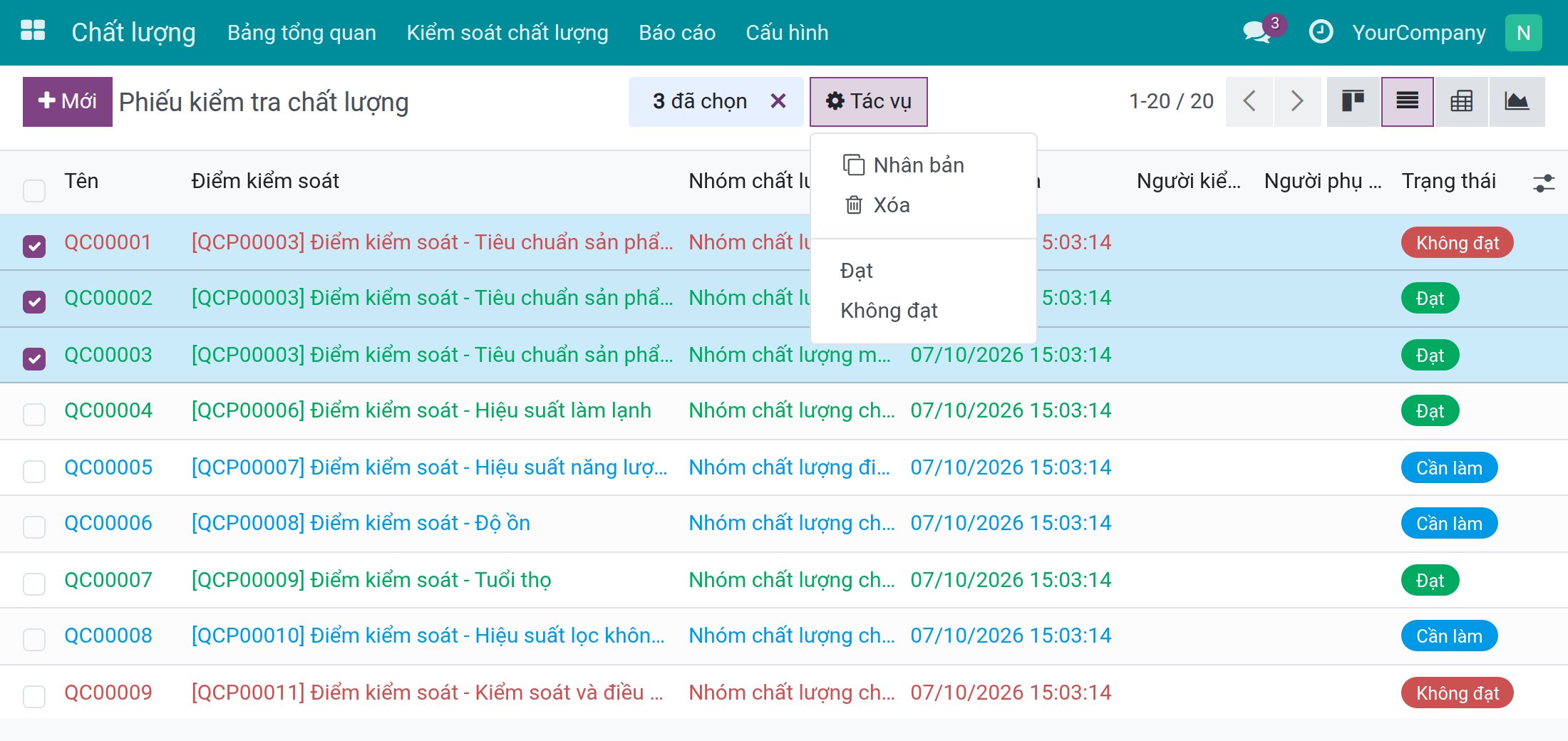Create a new record with Mới
Image resolution: width=1568 pixels, height=741 pixels.
[68, 102]
